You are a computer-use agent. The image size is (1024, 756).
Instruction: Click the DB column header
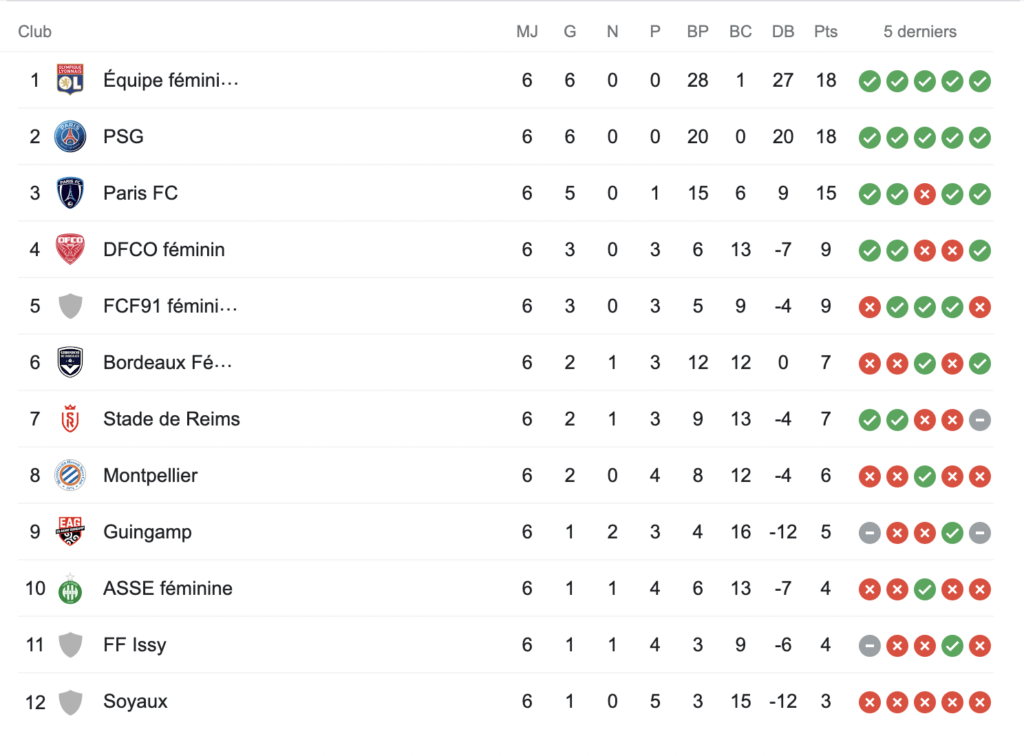tap(783, 31)
